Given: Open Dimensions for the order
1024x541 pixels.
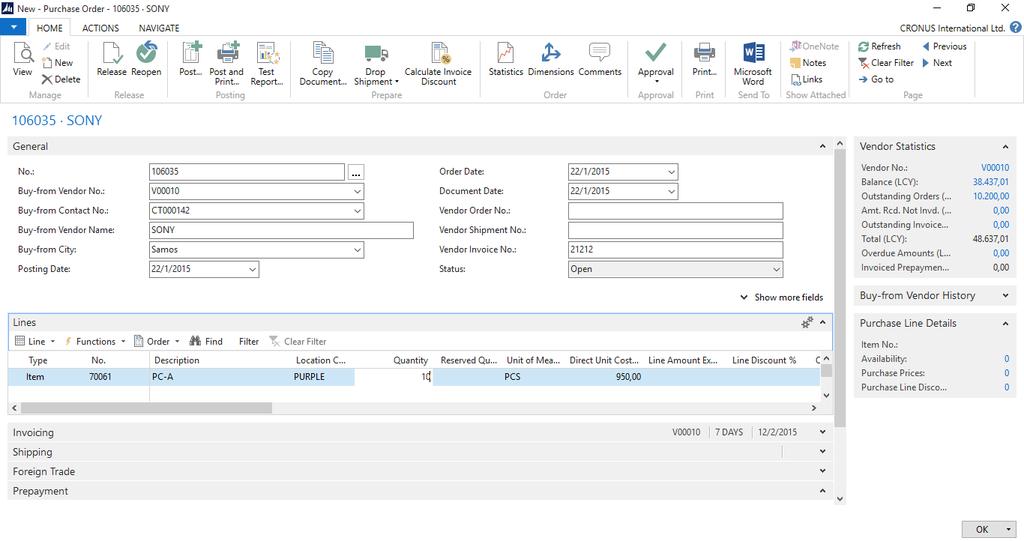Looking at the screenshot, I should point(551,59).
